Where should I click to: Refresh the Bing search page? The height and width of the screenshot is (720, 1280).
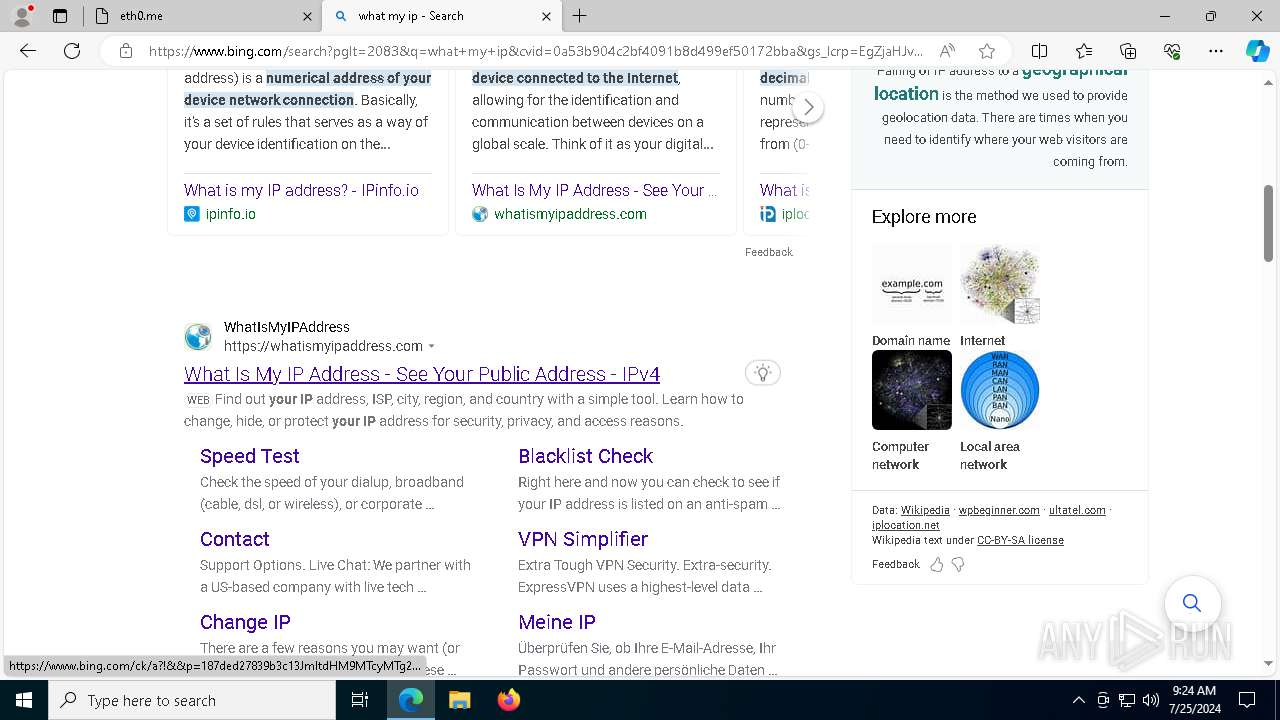[x=72, y=51]
